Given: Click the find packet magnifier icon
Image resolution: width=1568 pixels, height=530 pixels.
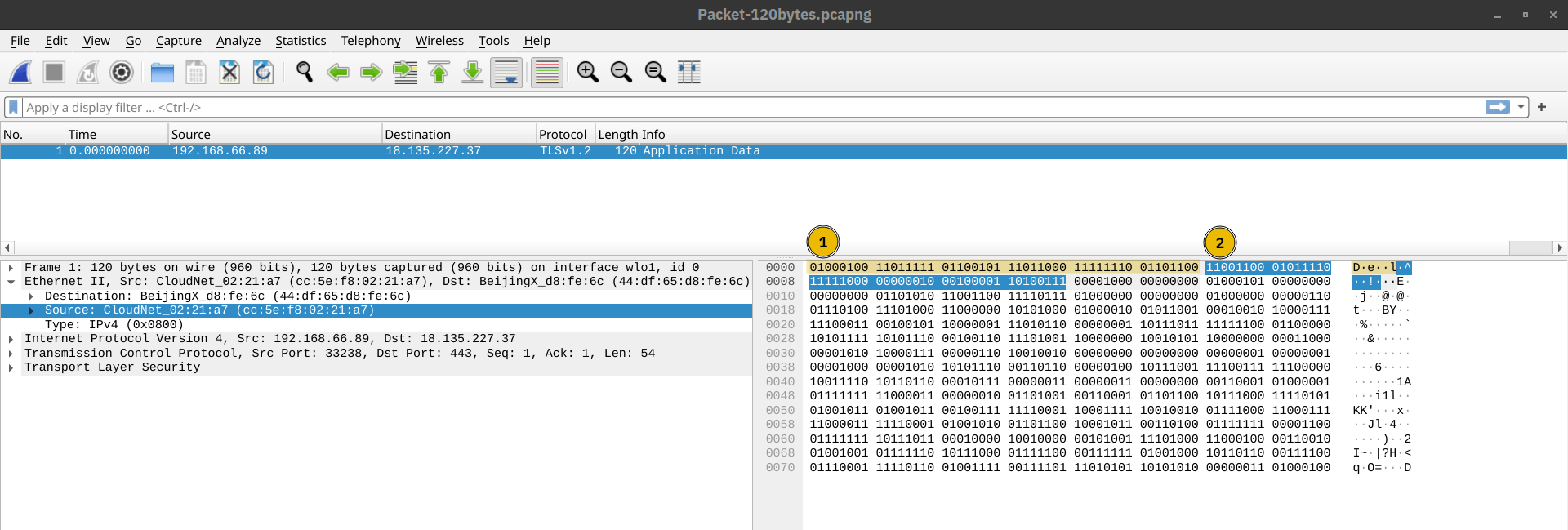Looking at the screenshot, I should point(304,73).
